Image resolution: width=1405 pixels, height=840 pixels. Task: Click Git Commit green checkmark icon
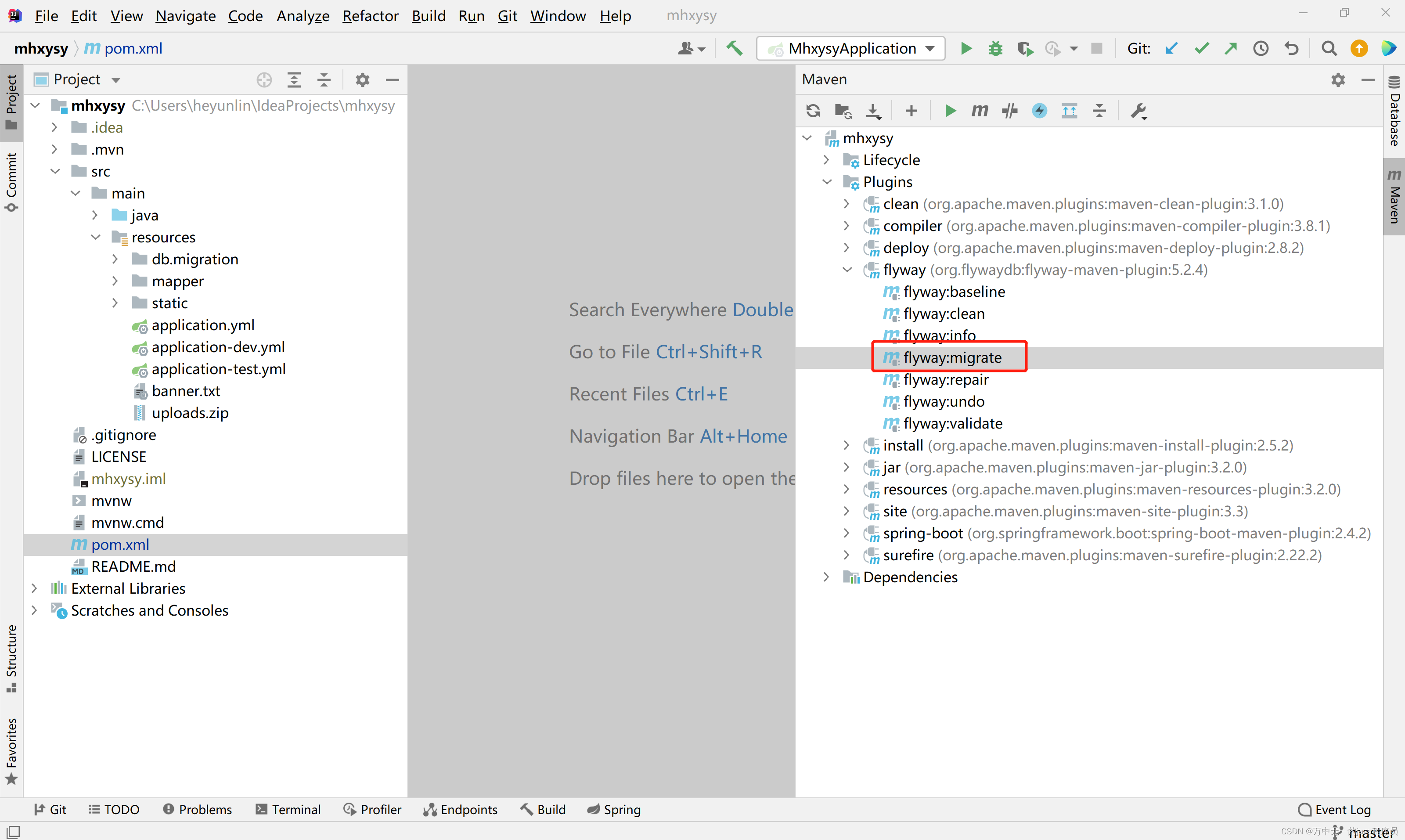pyautogui.click(x=1201, y=49)
